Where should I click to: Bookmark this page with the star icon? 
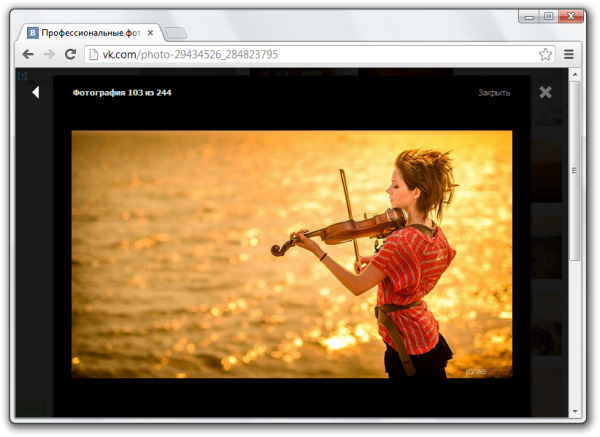pos(545,54)
